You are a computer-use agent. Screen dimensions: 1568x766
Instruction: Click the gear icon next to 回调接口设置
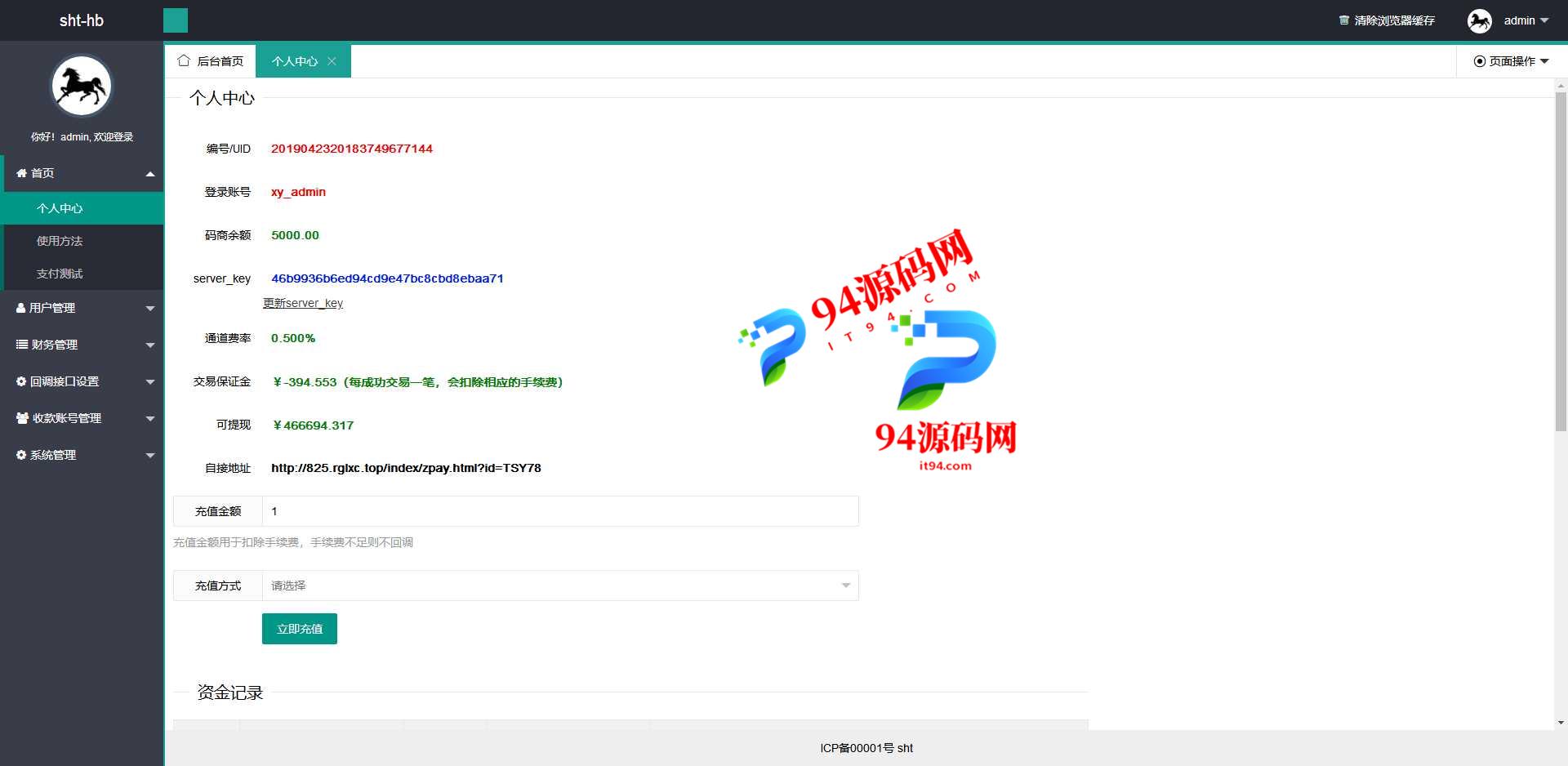[x=21, y=381]
